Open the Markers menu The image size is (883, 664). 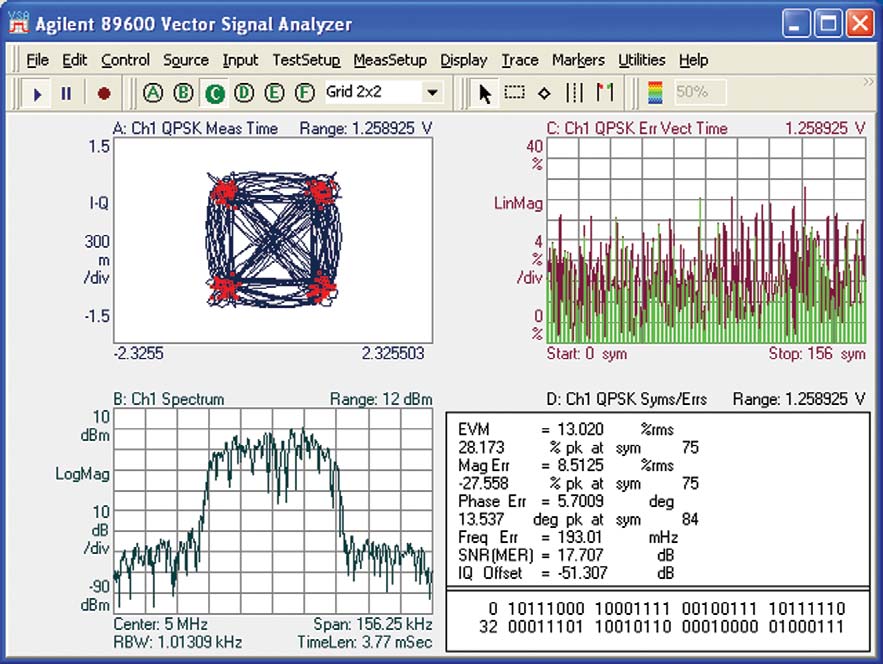[x=578, y=60]
